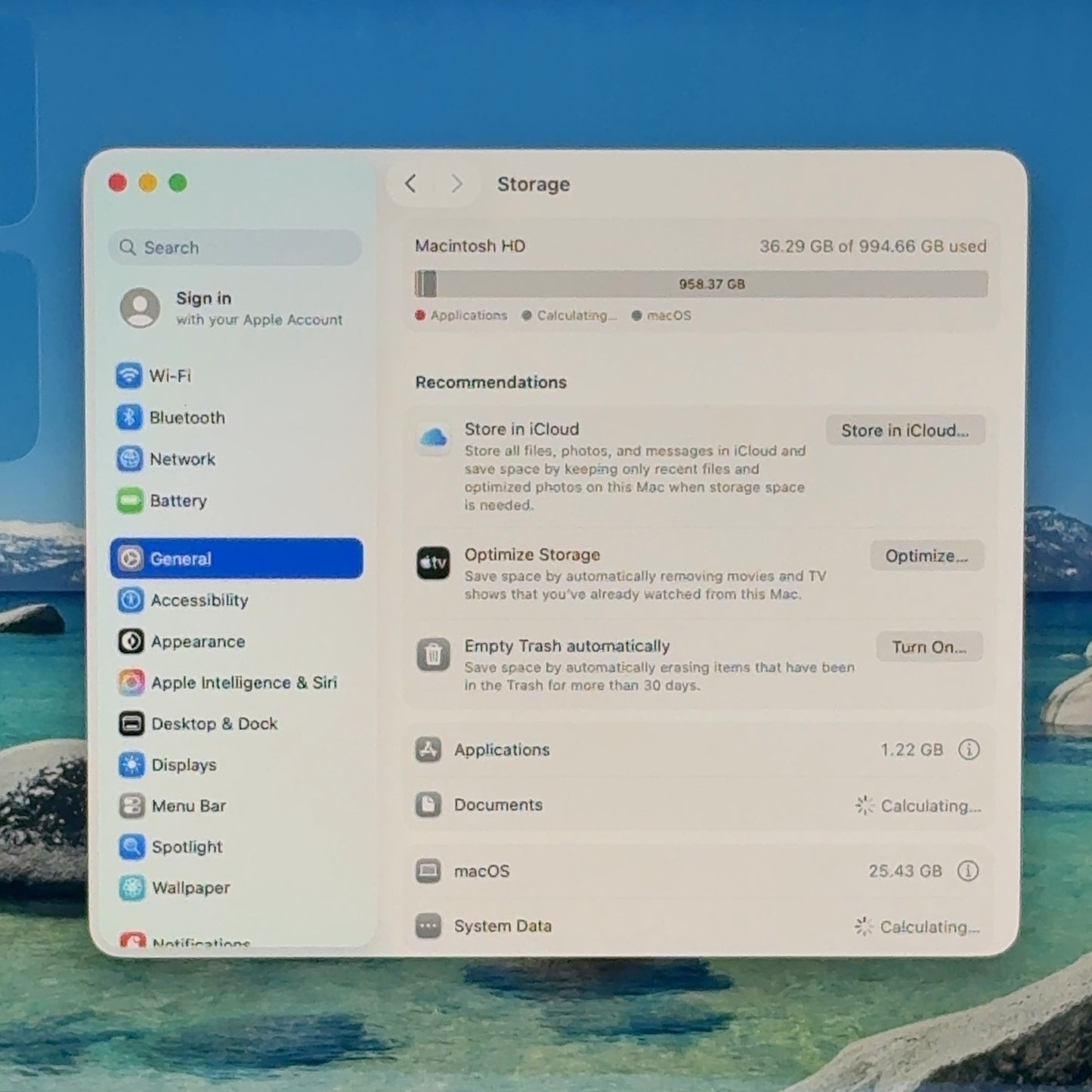Click the Battery icon in sidebar
This screenshot has height=1092, width=1092.
[130, 500]
